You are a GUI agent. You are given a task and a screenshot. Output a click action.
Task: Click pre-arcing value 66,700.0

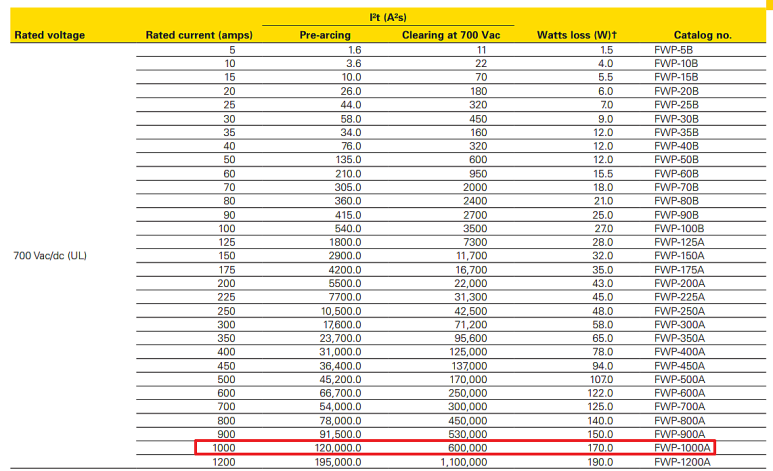[x=341, y=394]
